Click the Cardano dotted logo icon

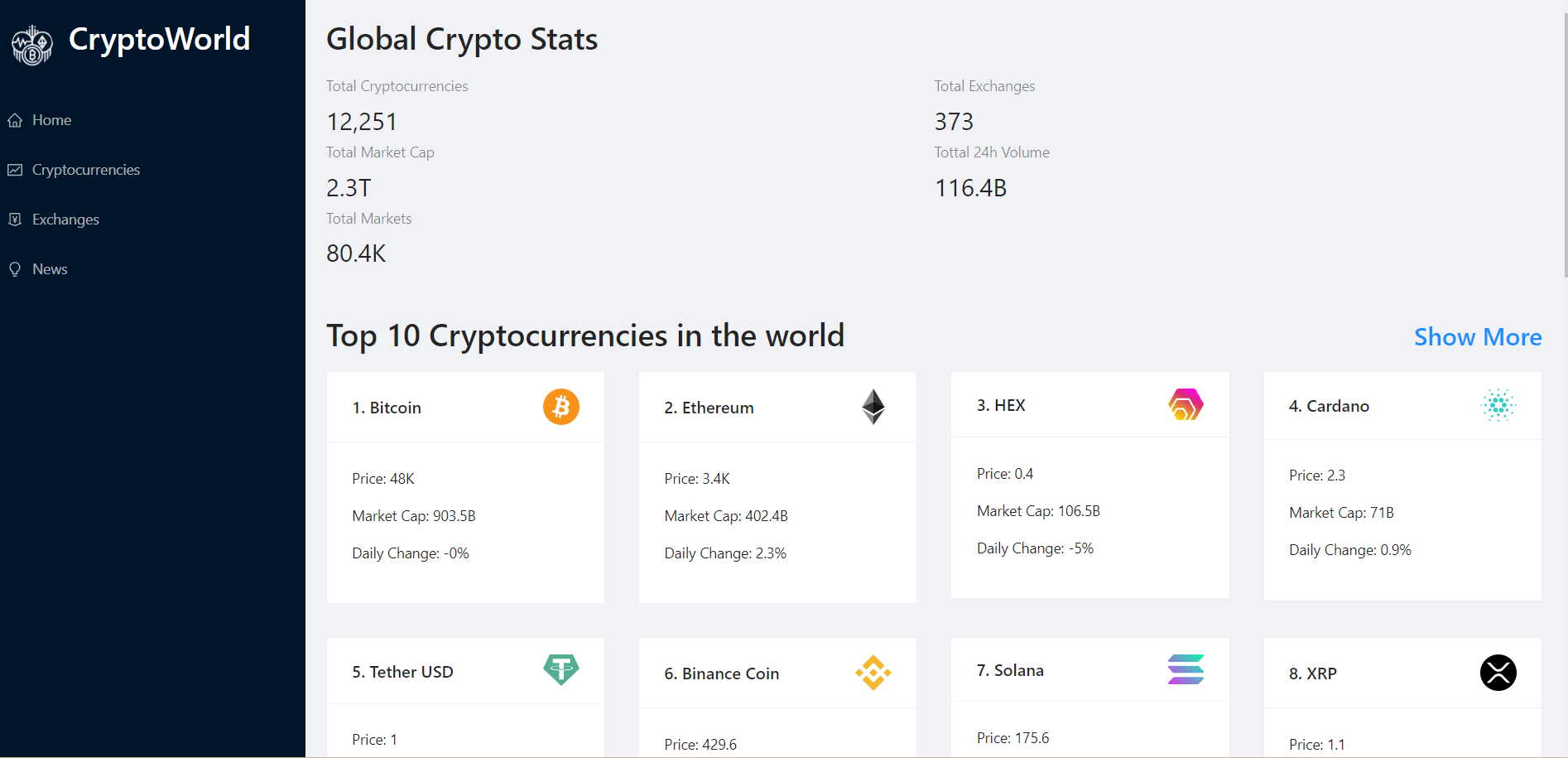coord(1498,405)
